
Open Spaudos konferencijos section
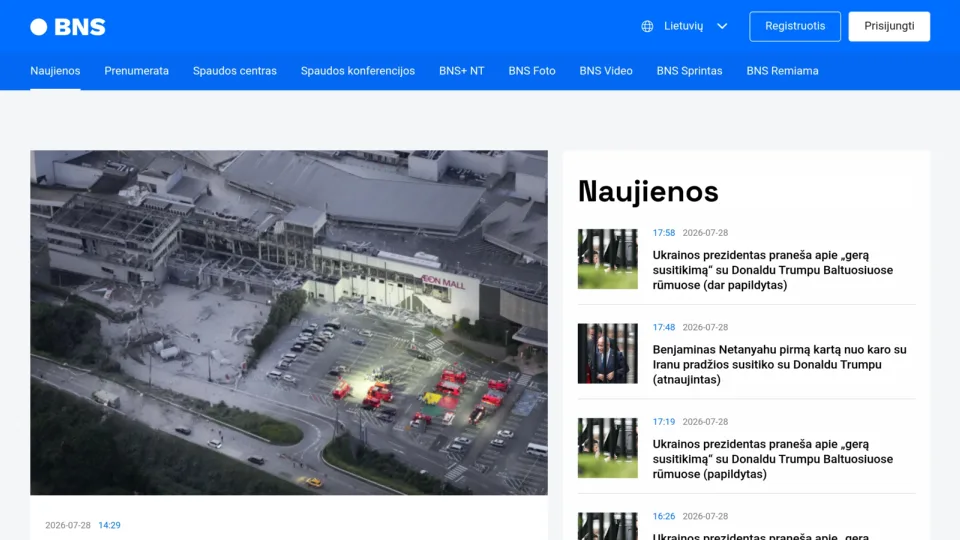(358, 71)
